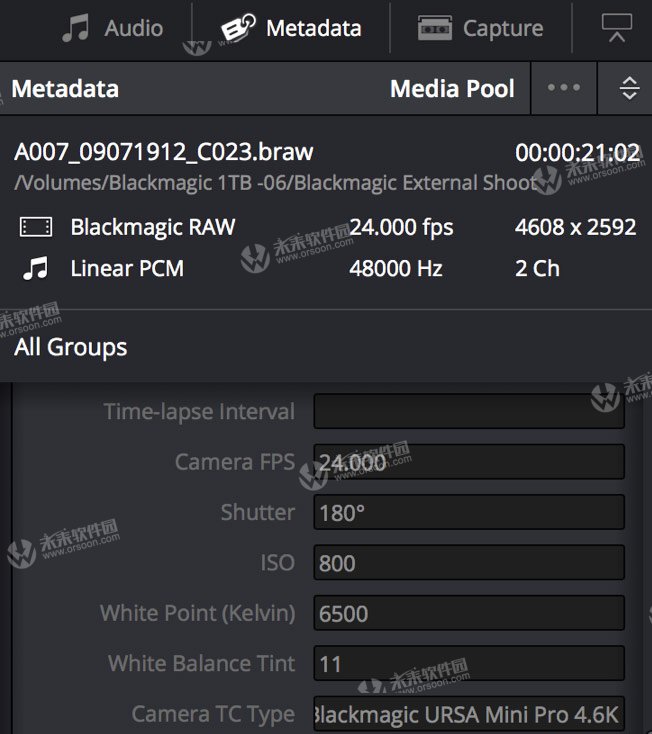Click the Camera FPS field showing 24.000
652x734 pixels.
tap(469, 462)
